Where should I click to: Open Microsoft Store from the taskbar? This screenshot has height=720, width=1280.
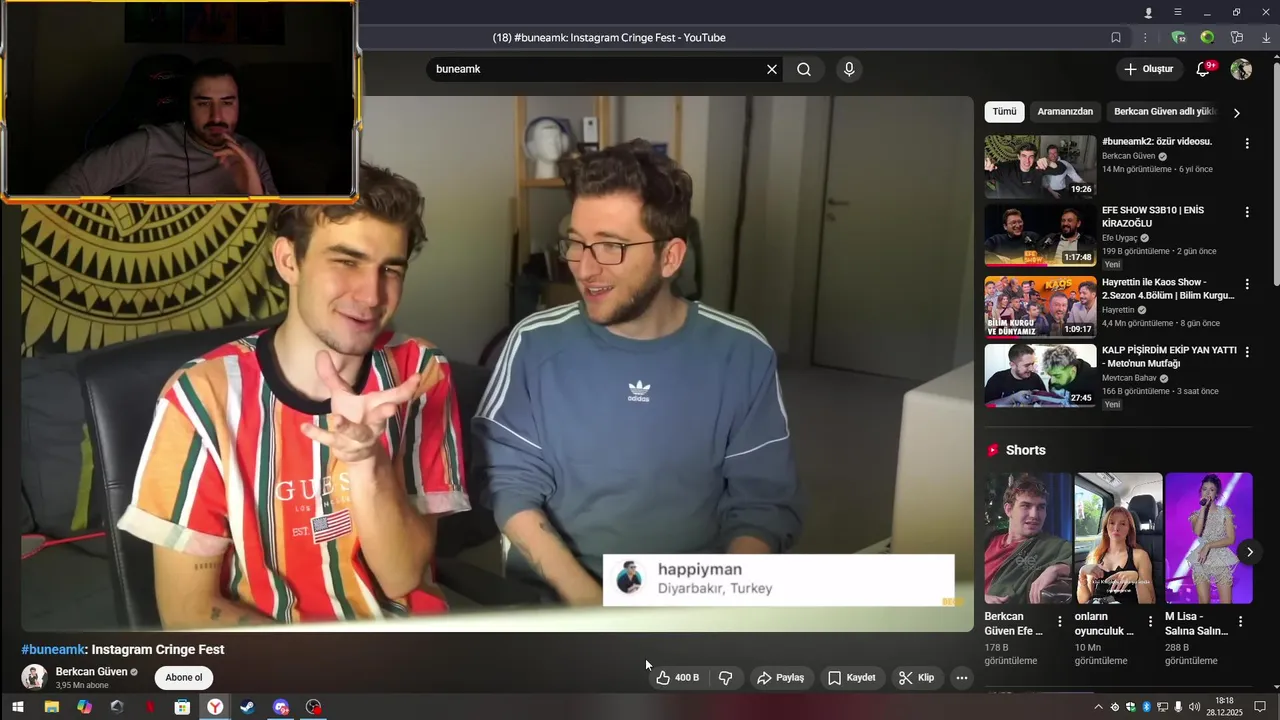(x=182, y=707)
